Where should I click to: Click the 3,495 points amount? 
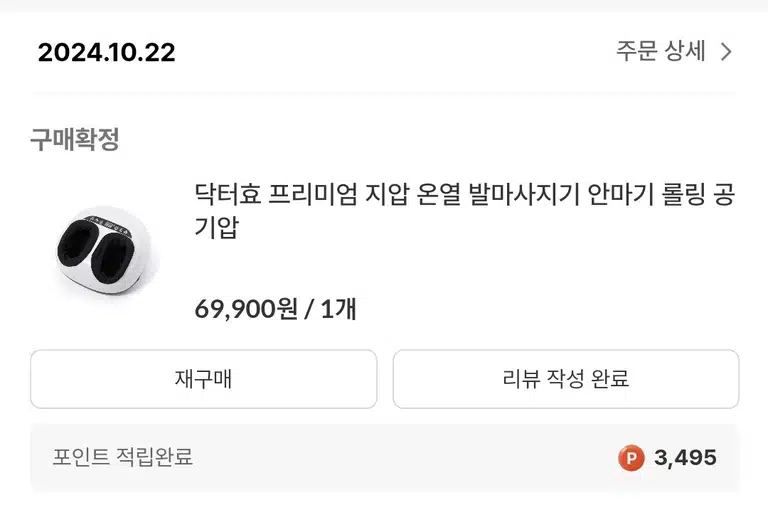click(x=685, y=458)
